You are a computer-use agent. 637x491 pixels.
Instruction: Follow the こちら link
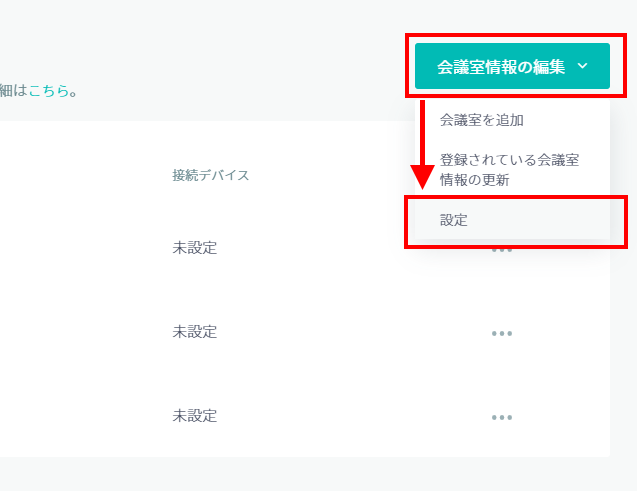pos(49,91)
